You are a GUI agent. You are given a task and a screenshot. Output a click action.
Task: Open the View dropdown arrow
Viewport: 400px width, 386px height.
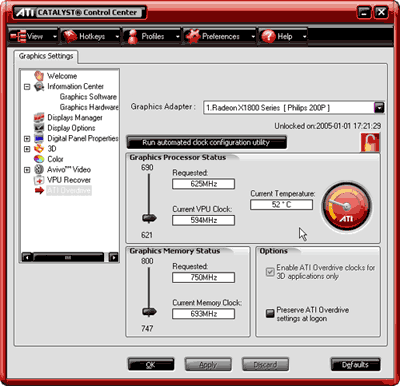click(x=55, y=37)
